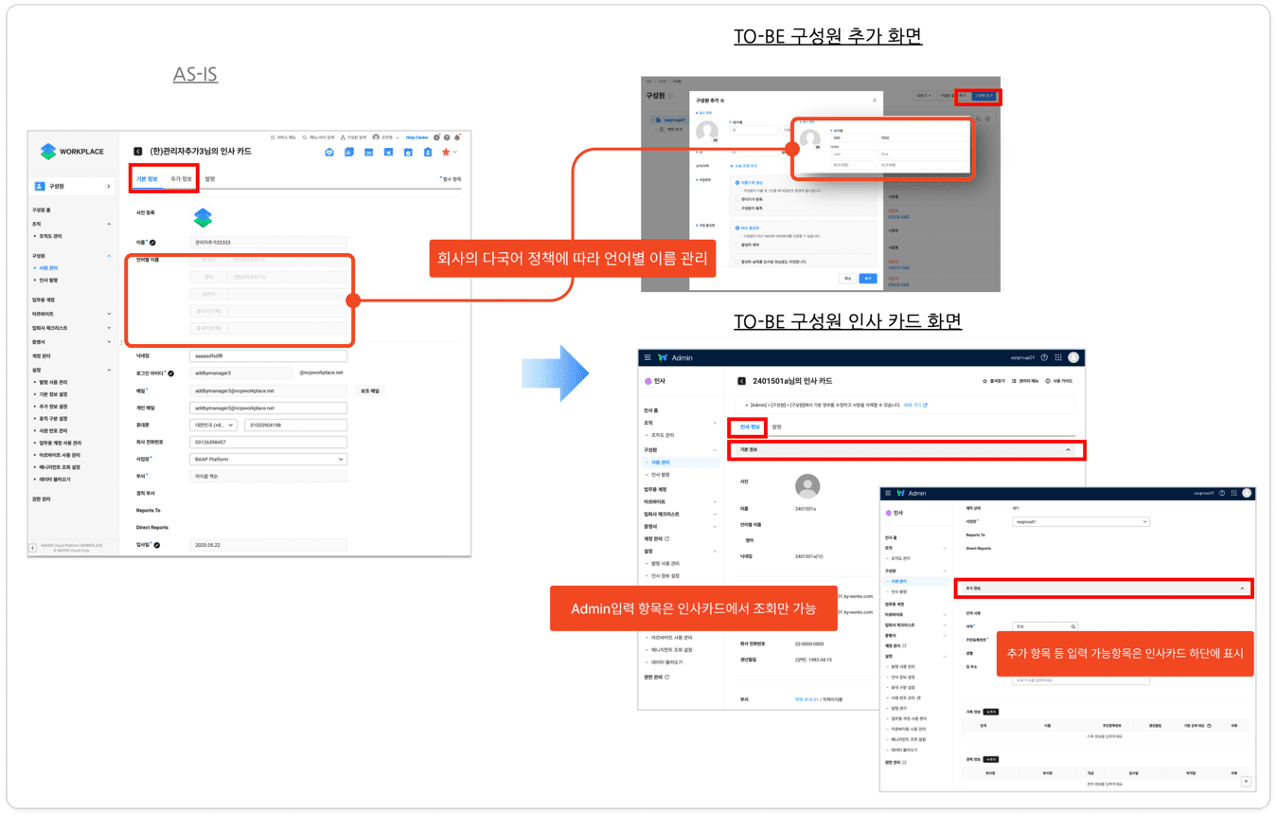Screen dimensions: 1277x816
Task: Open the 사업장 BAAP Platform dropdown
Action: click(268, 459)
